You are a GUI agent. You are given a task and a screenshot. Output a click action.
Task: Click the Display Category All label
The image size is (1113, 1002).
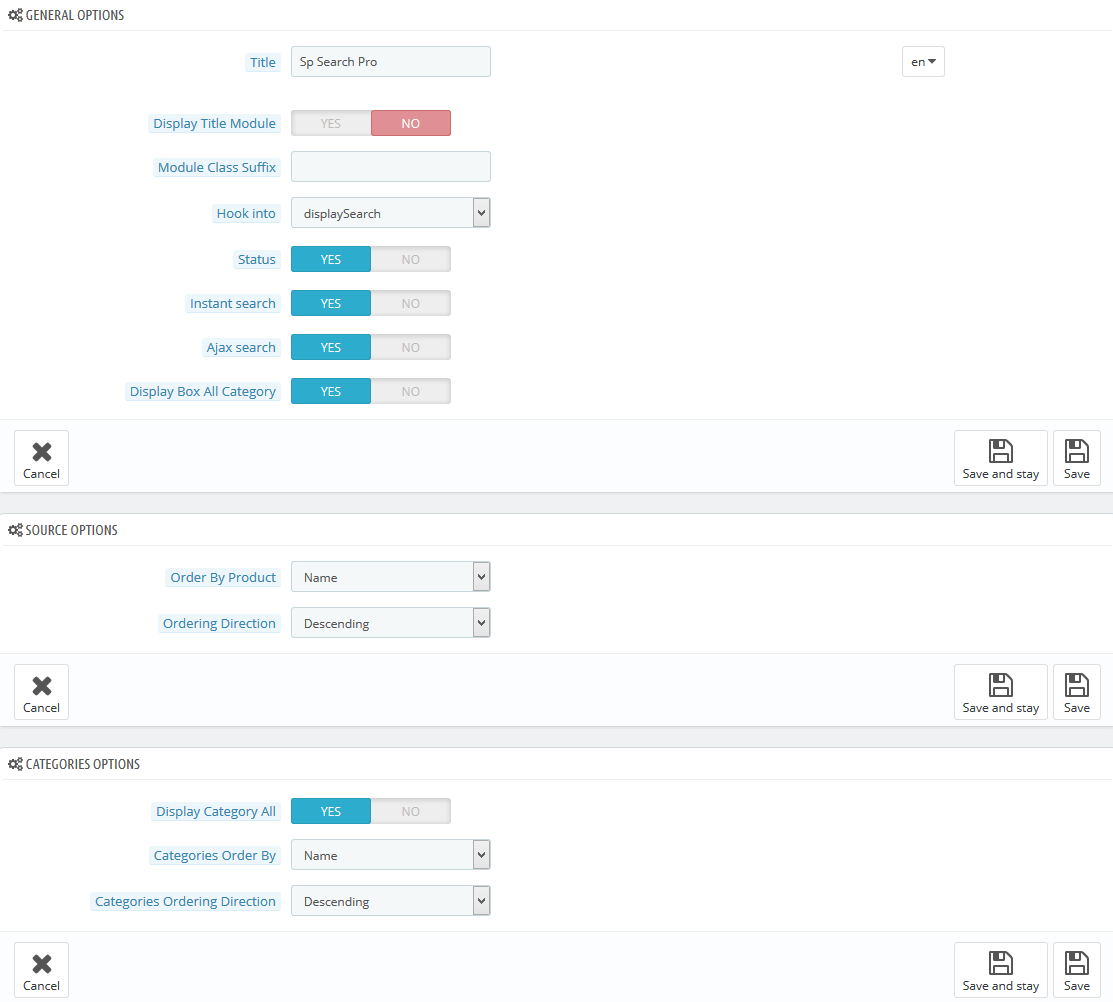(x=216, y=812)
